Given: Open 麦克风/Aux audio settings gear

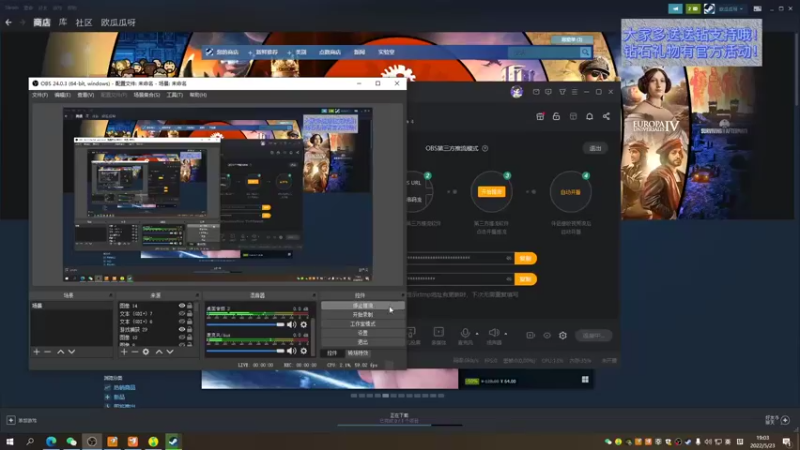Looking at the screenshot, I should pos(304,351).
